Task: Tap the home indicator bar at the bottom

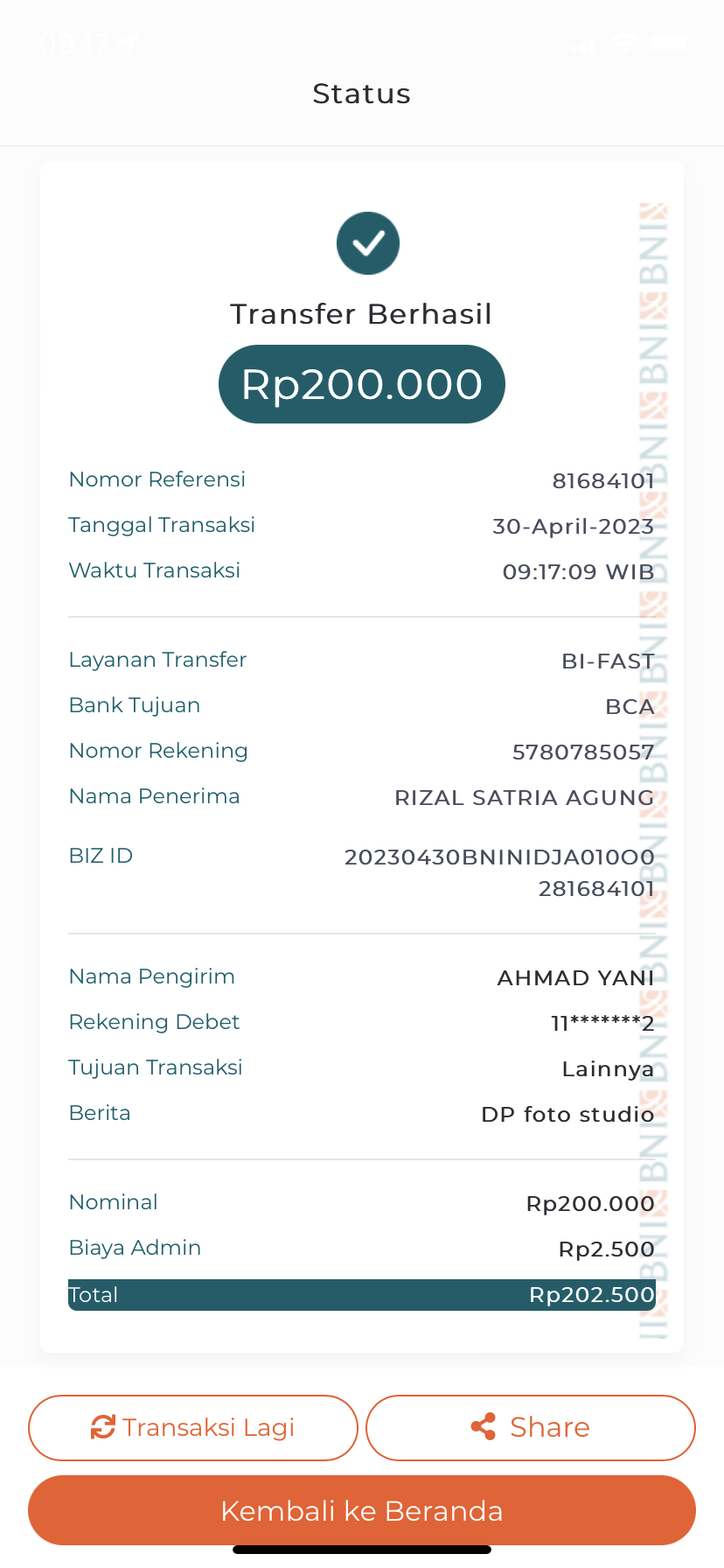Action: [362, 1550]
